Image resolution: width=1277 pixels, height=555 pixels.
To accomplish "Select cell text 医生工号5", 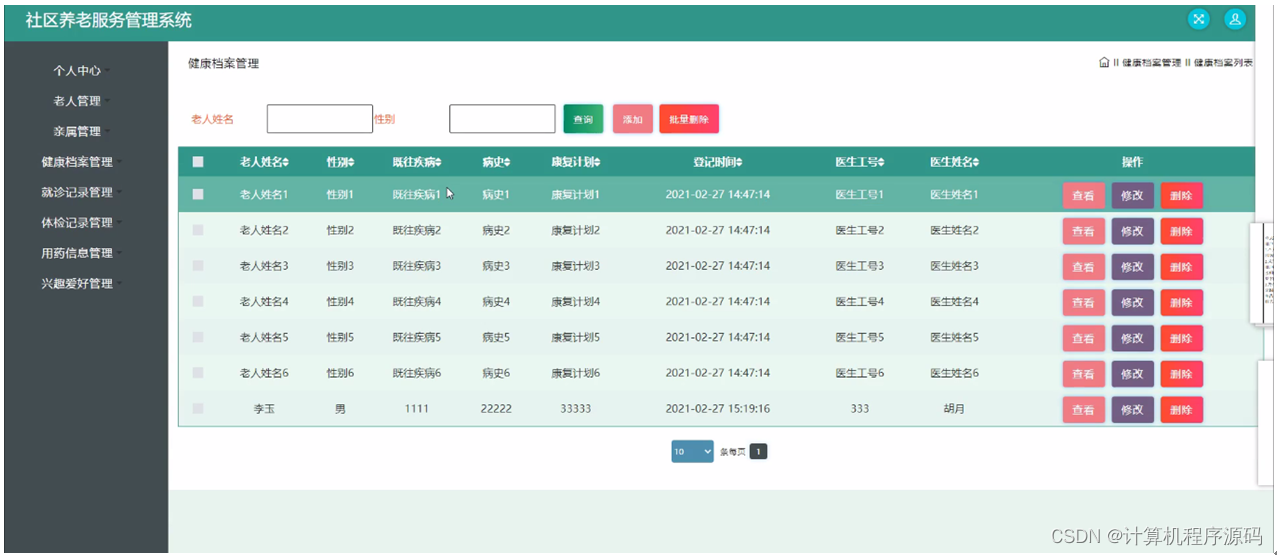I will (x=859, y=337).
